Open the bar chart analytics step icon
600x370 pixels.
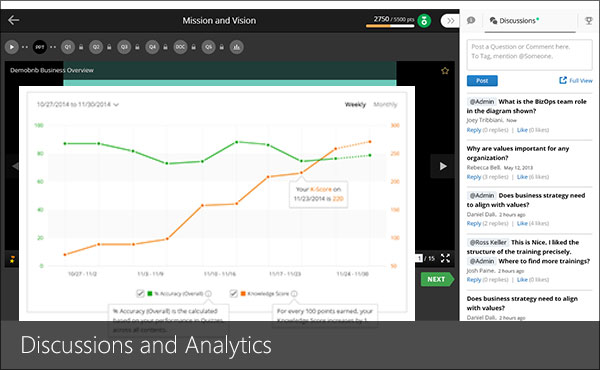(236, 47)
